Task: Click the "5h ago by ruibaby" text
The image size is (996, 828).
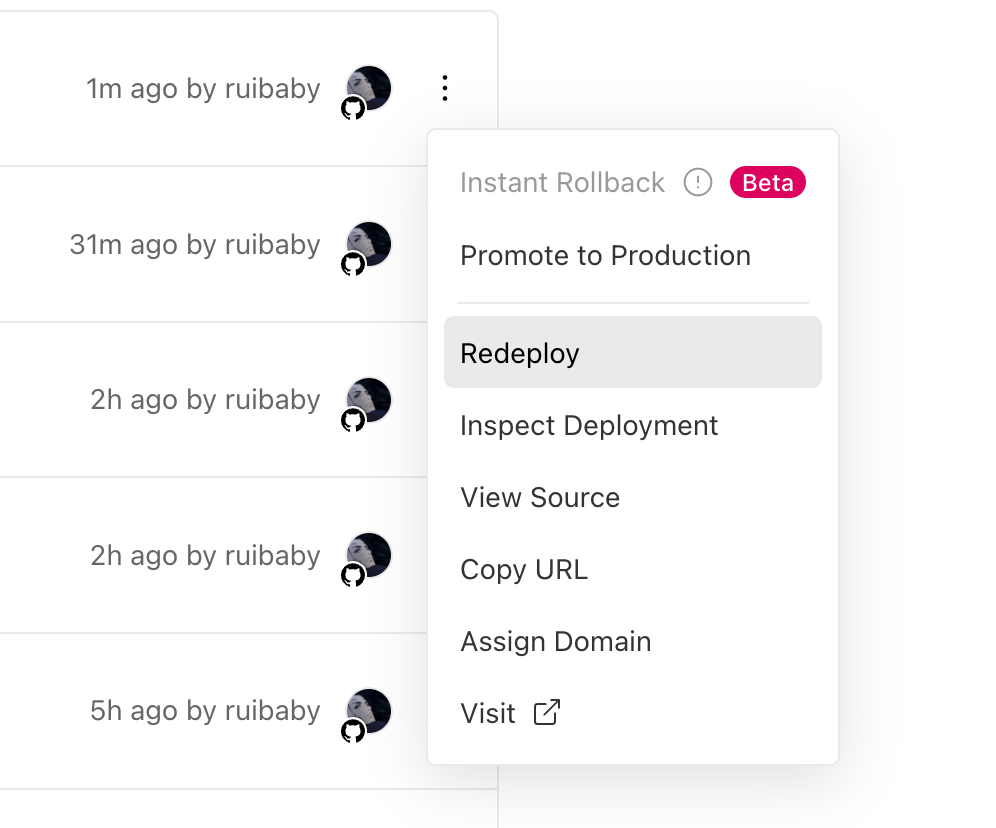Action: tap(205, 711)
